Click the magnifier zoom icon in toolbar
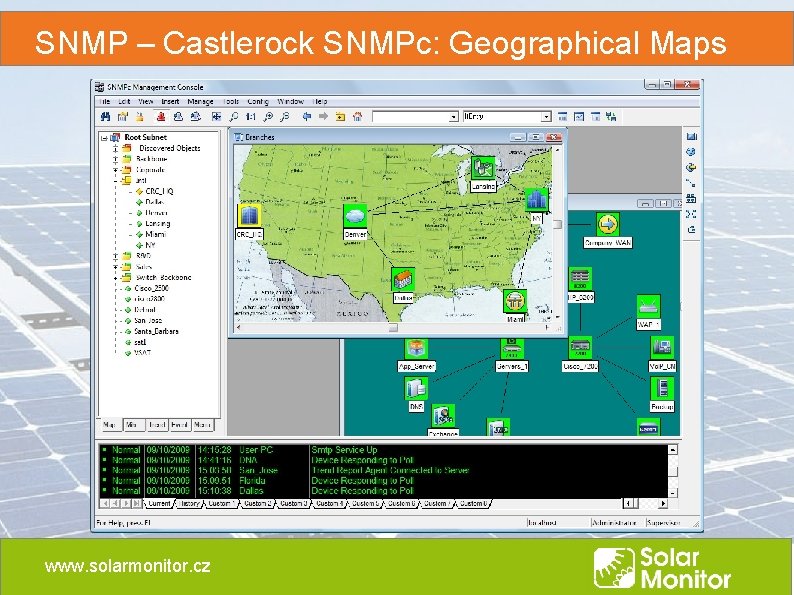Screen dimensions: 794x595 [x=233, y=117]
